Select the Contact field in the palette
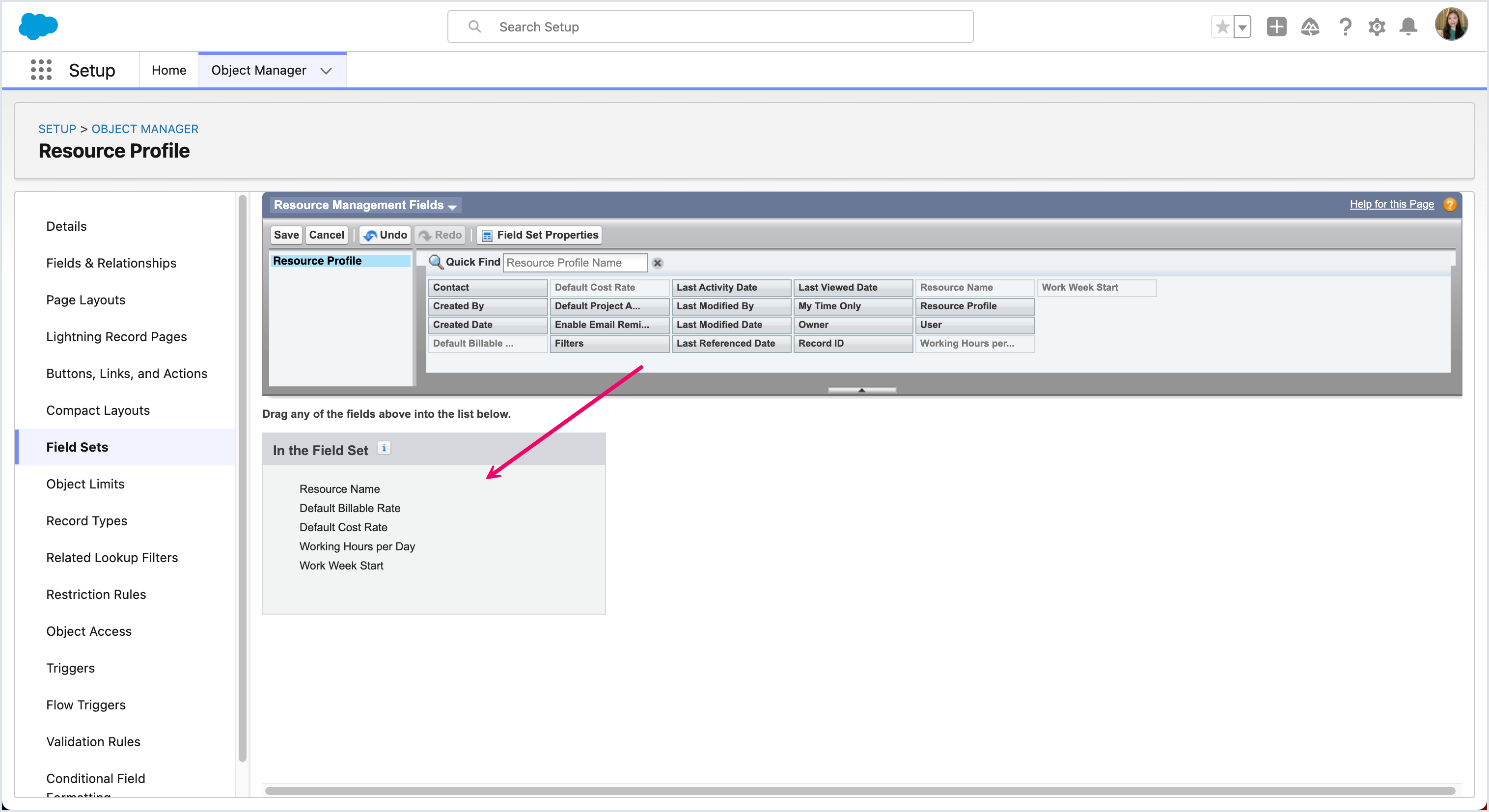 tap(488, 287)
